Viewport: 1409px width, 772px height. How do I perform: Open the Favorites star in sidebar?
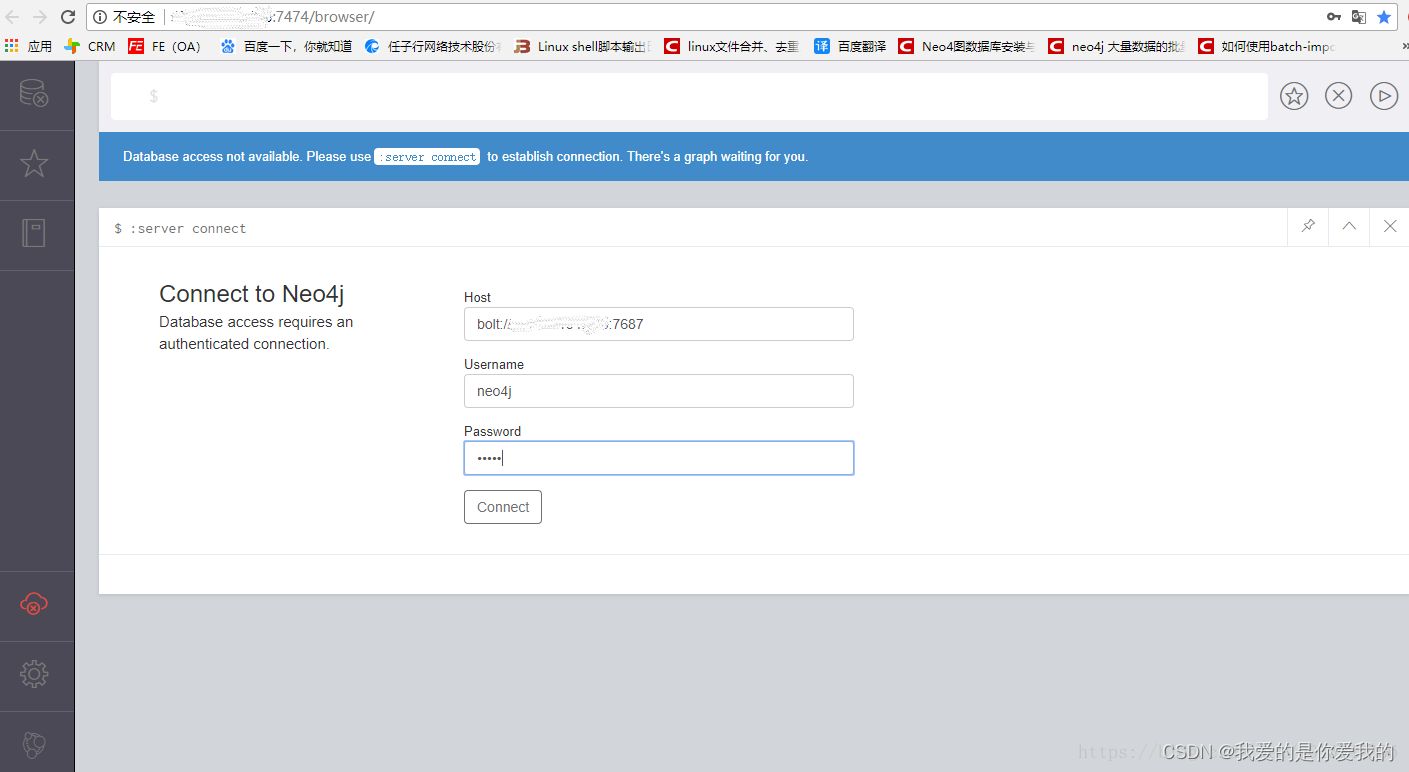coord(34,163)
